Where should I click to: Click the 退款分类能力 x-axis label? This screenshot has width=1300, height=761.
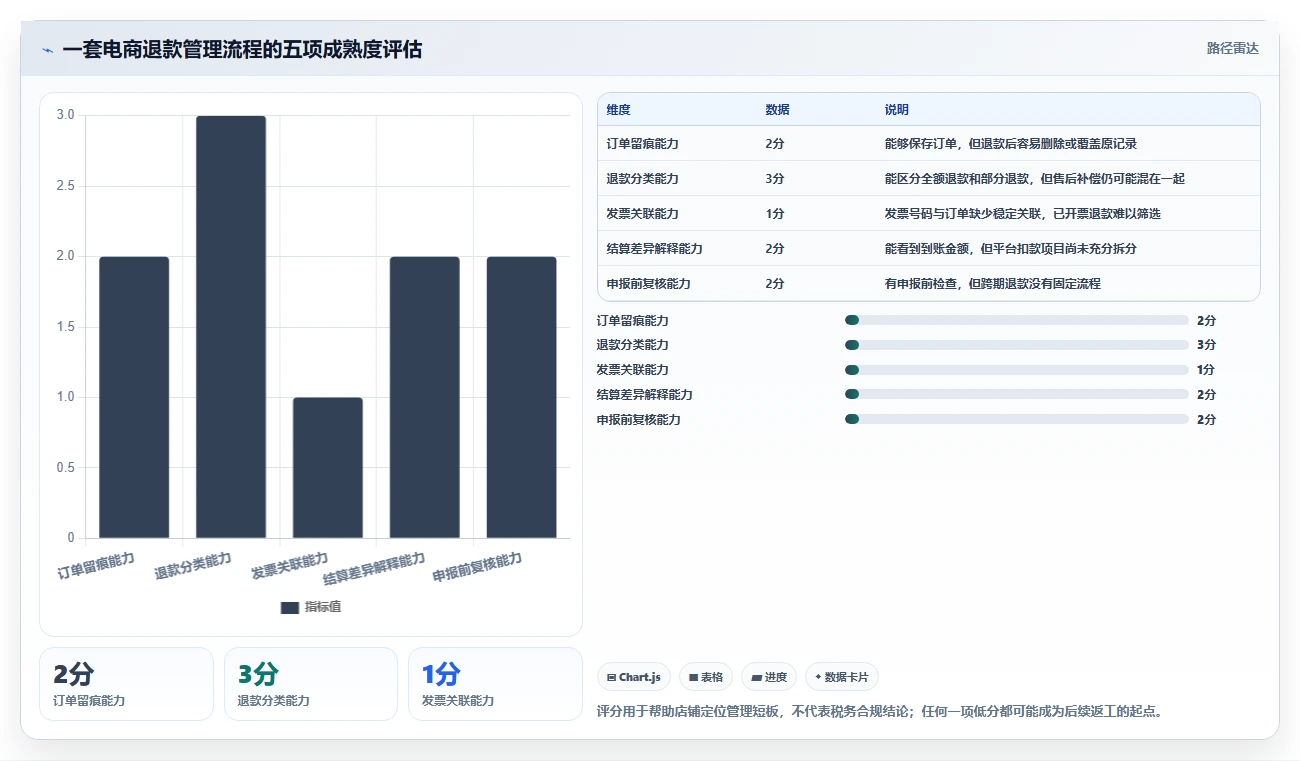point(193,566)
